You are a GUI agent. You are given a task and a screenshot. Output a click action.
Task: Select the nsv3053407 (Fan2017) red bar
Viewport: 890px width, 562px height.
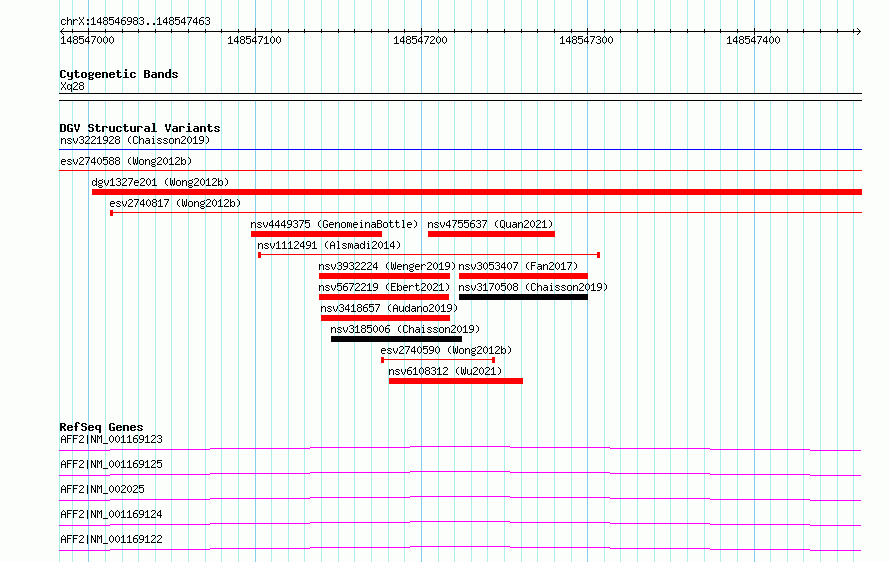[523, 276]
